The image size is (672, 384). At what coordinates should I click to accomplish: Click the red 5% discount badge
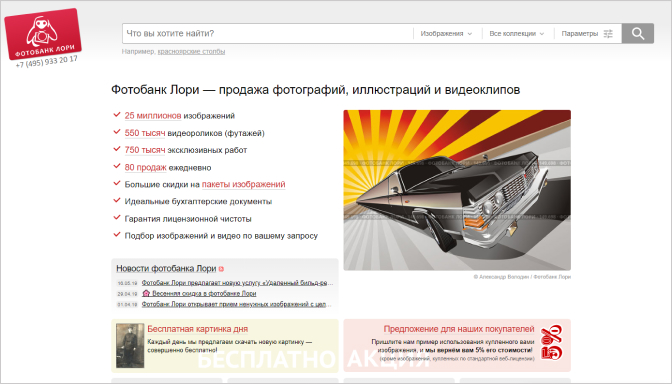coord(552,342)
